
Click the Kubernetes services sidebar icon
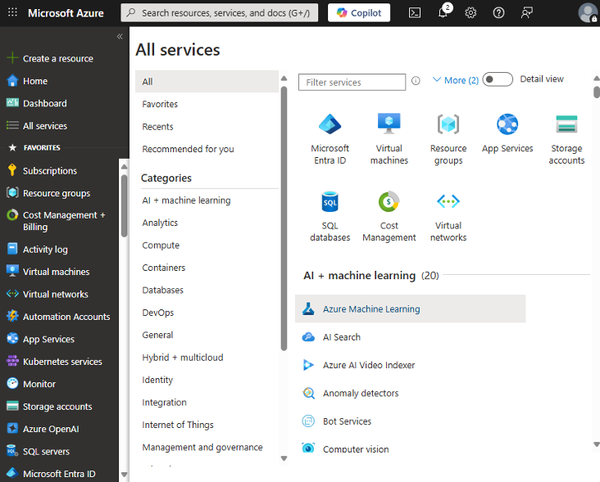(12, 361)
